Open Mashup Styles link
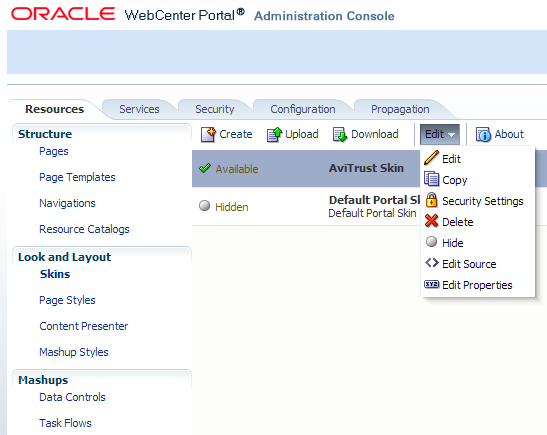The width and height of the screenshot is (547, 435). coord(74,352)
